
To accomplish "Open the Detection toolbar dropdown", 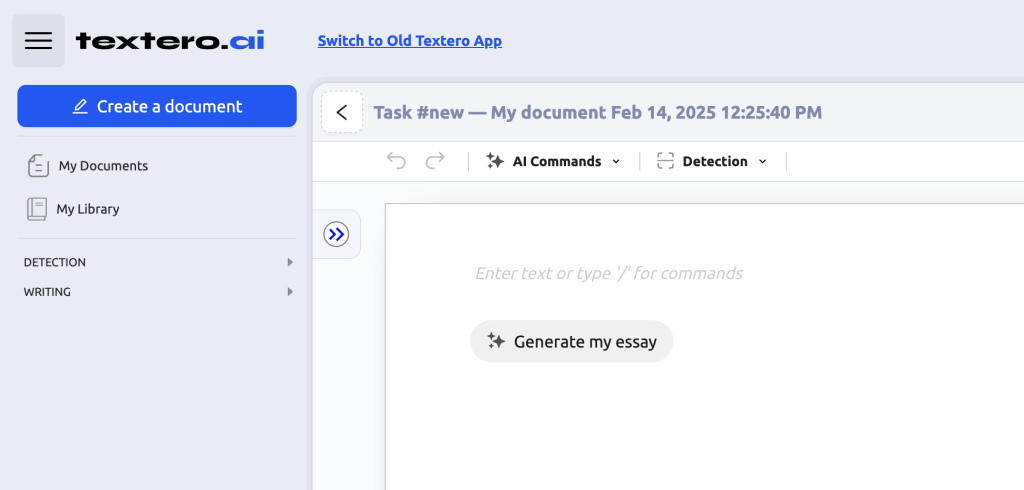I will (x=712, y=161).
